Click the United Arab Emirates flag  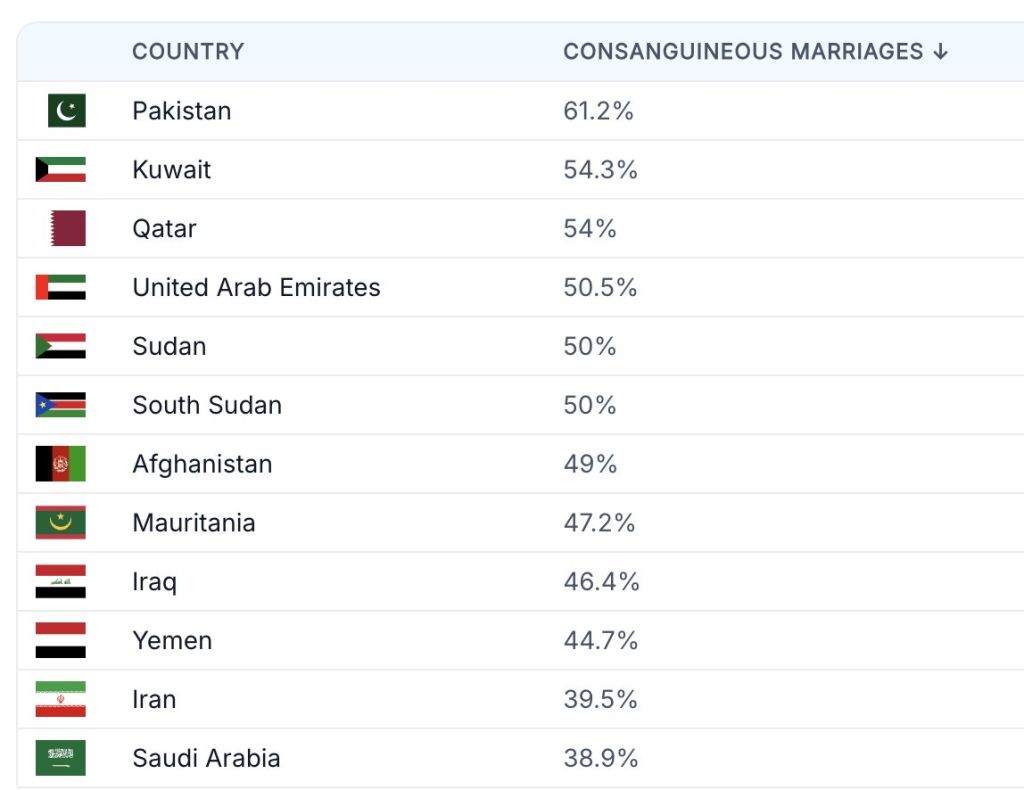[61, 288]
